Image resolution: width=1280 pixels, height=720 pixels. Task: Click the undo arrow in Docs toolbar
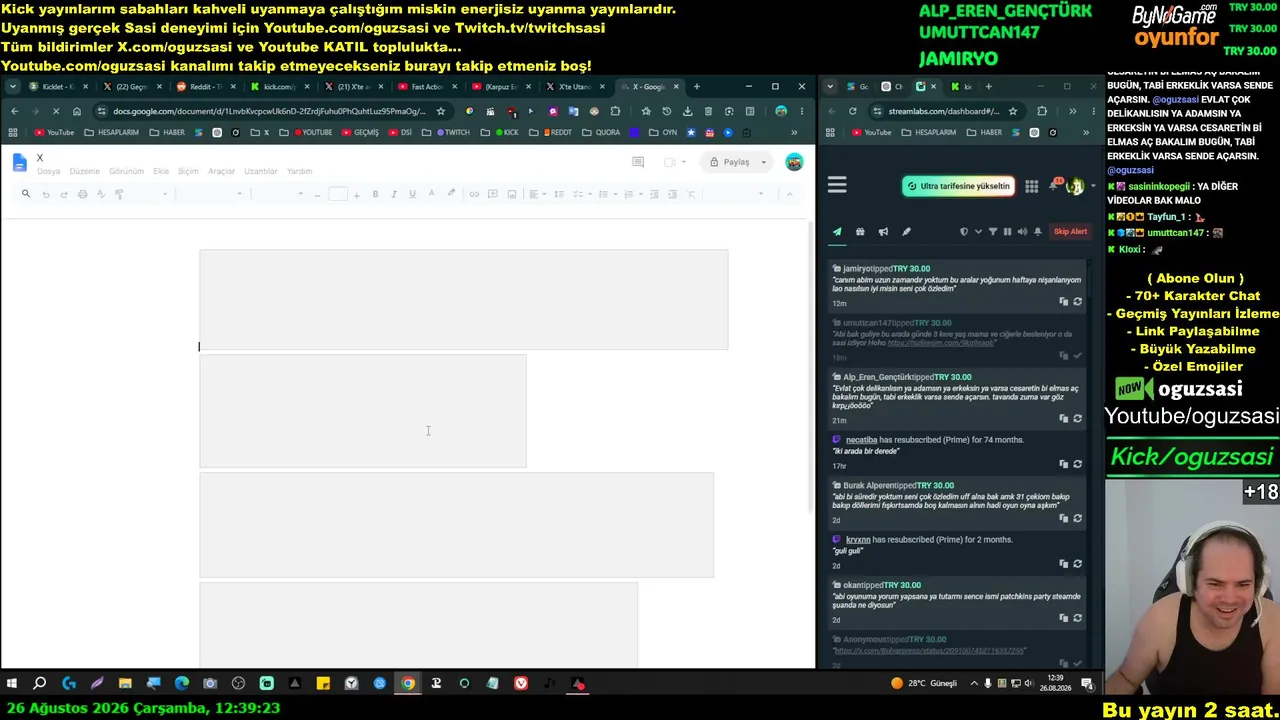(x=45, y=194)
